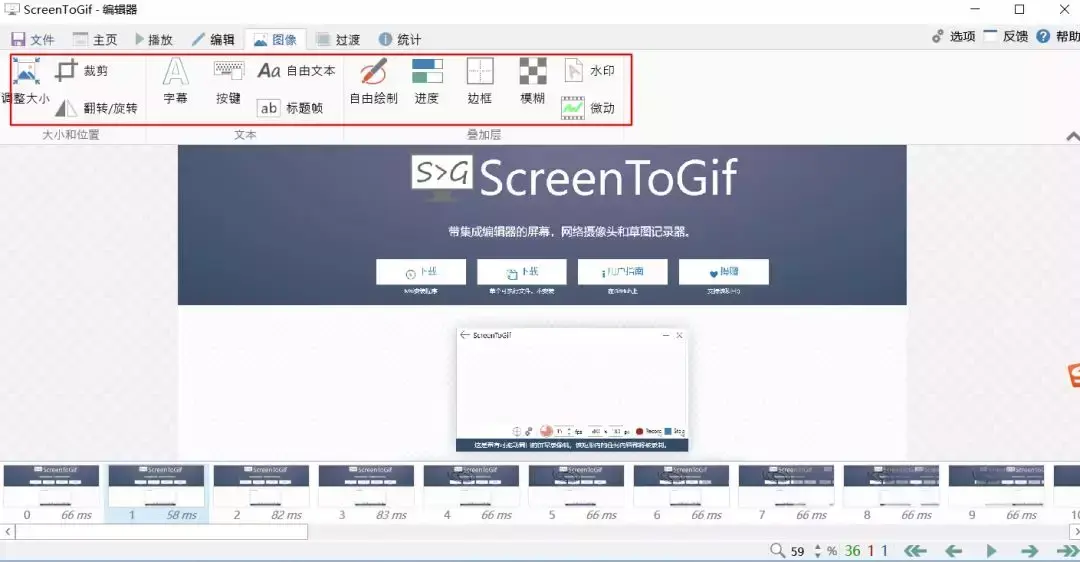Open the 文件 file tab

point(32,39)
